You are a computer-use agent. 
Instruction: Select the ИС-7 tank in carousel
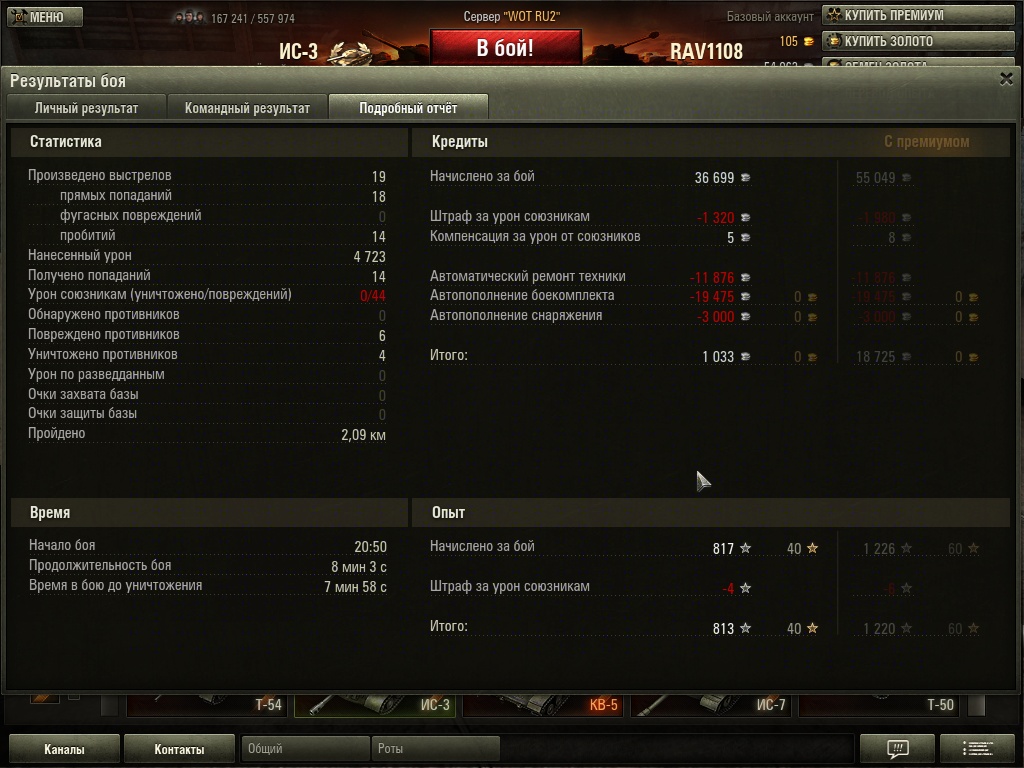coord(710,705)
